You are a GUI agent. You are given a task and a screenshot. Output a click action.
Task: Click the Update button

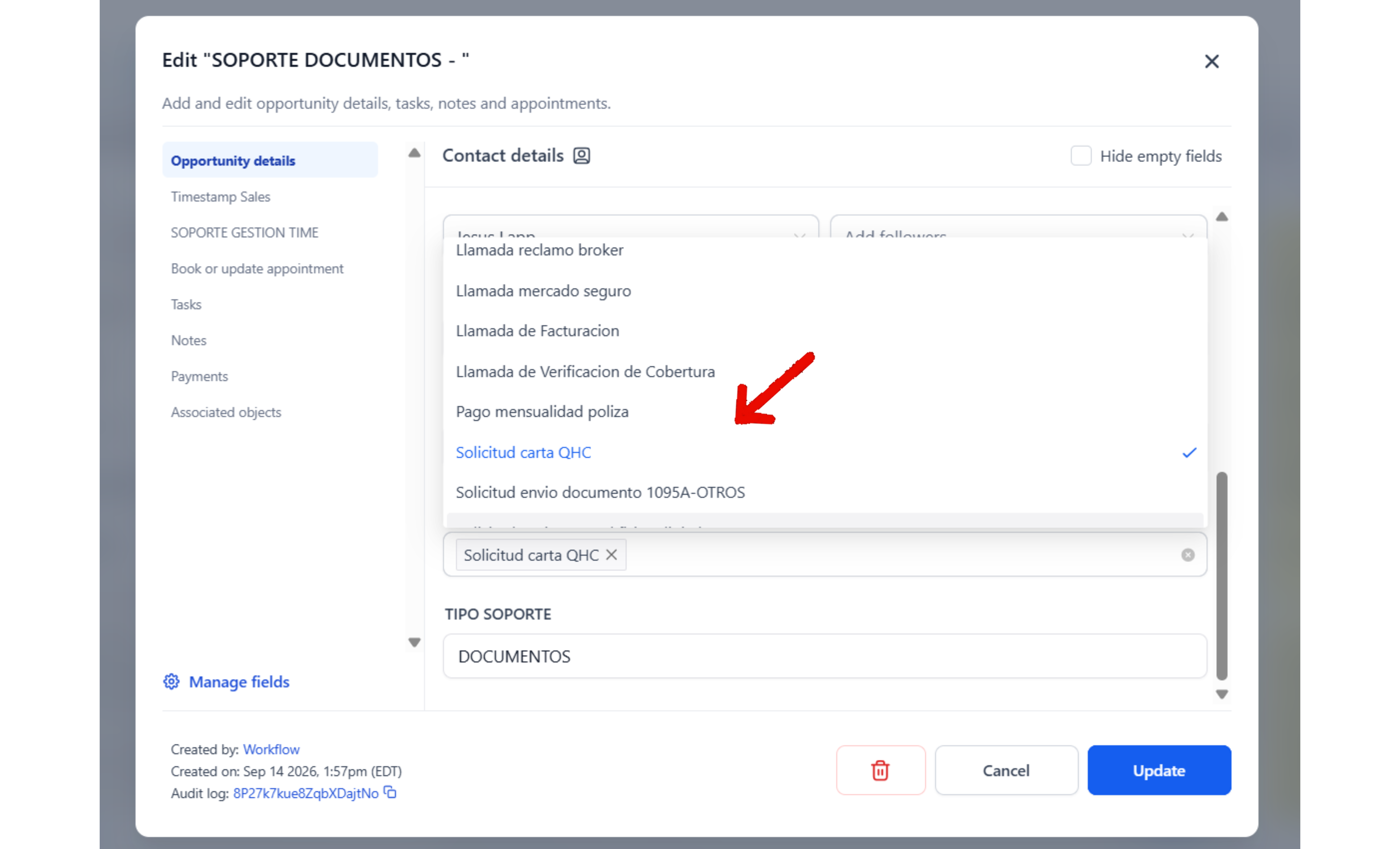click(x=1159, y=770)
